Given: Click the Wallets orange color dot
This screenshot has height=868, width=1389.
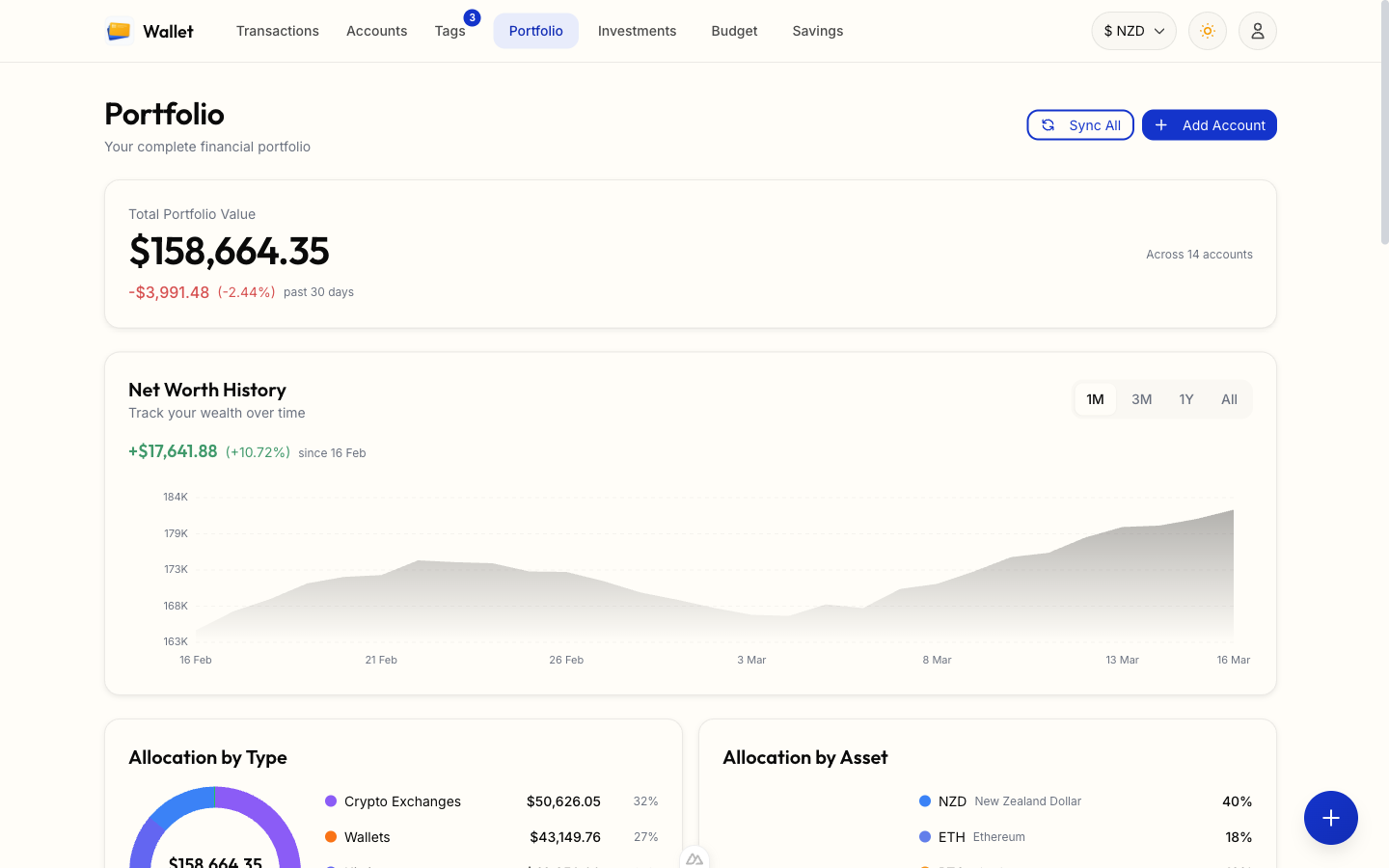Looking at the screenshot, I should (x=332, y=837).
